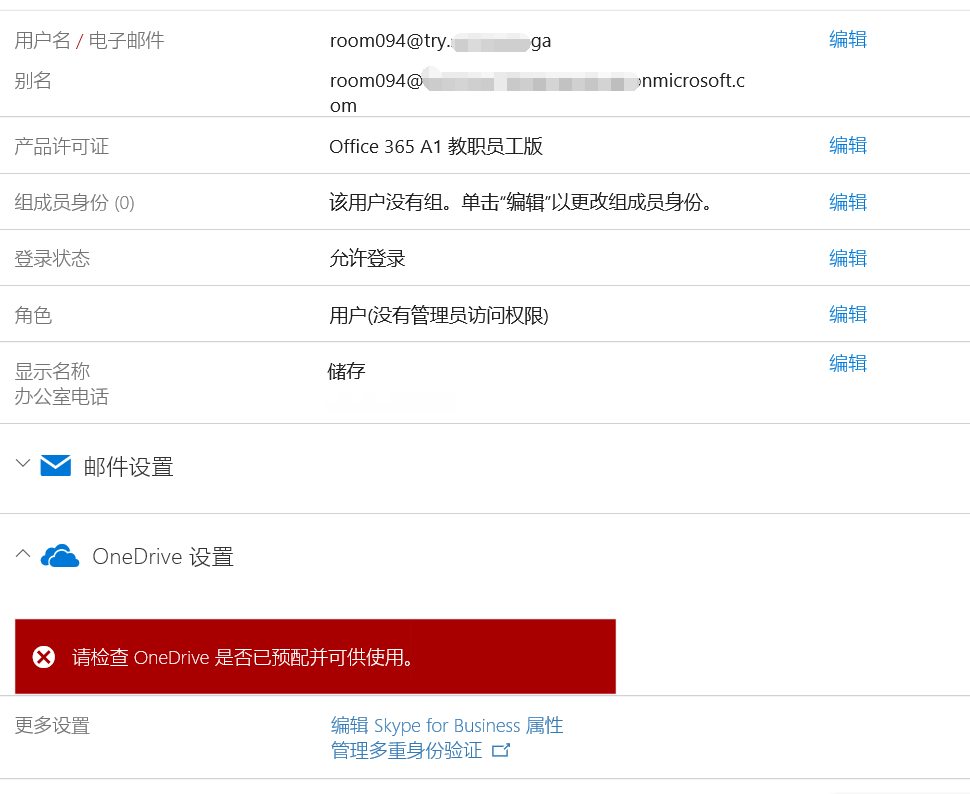Click the OneDrive cloud icon
The image size is (970, 794).
tap(60, 556)
